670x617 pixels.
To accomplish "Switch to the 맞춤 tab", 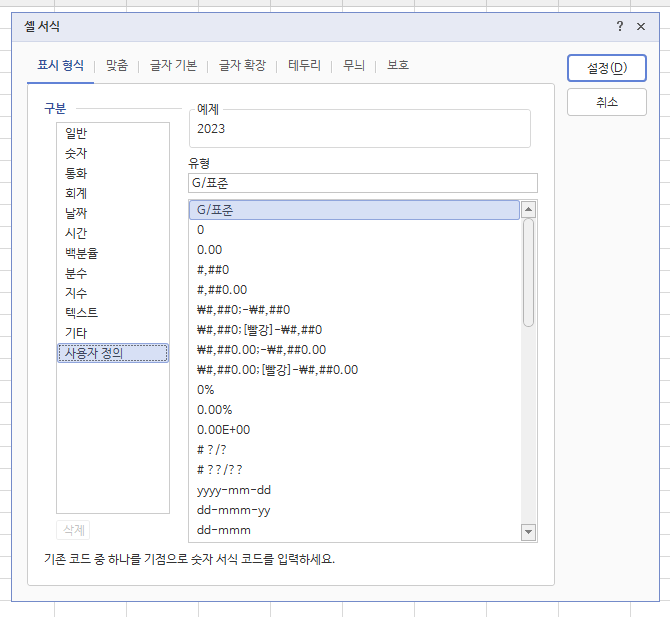I will [x=117, y=65].
